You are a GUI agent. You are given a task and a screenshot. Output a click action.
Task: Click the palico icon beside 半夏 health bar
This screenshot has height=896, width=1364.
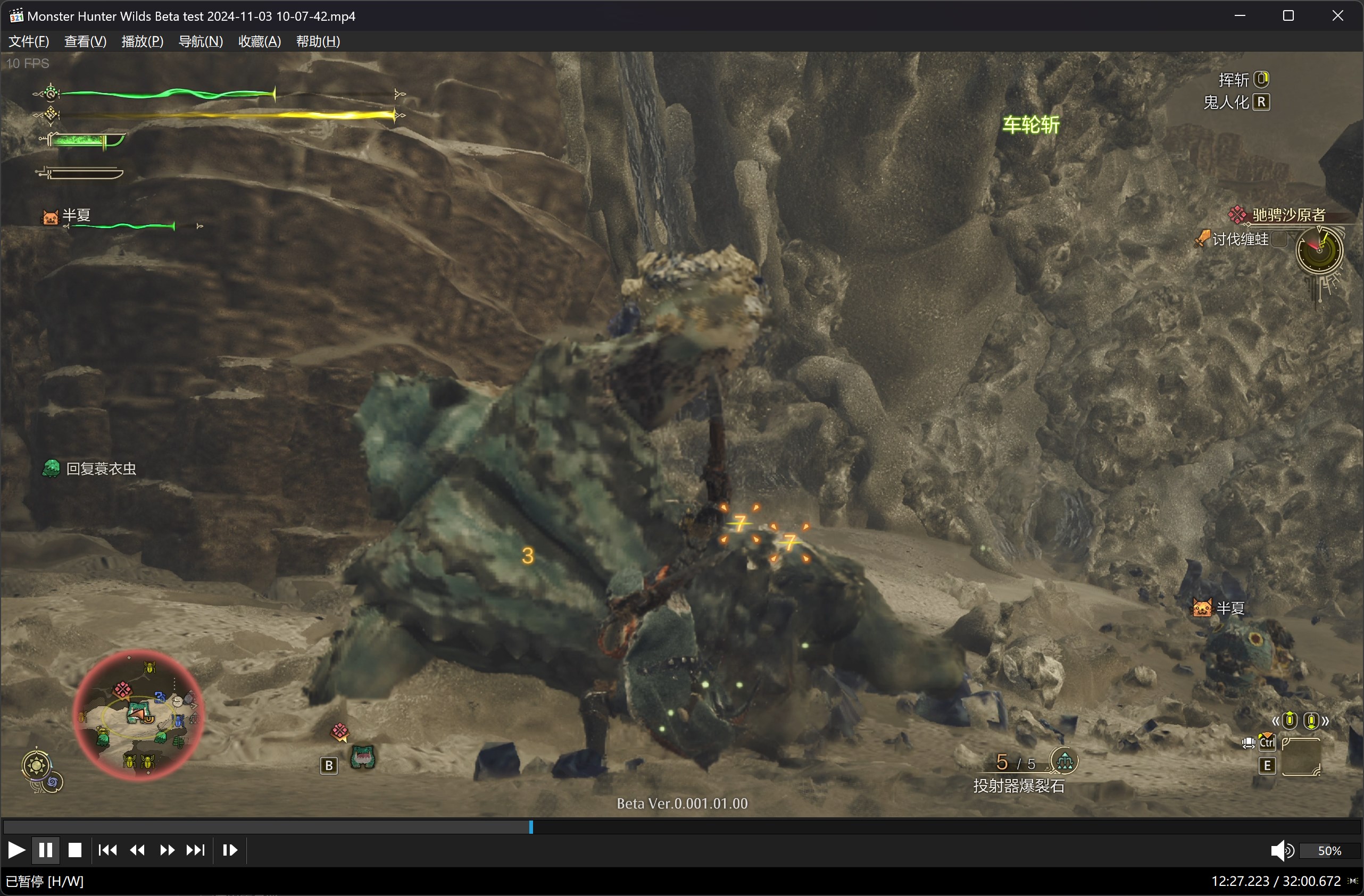point(51,217)
